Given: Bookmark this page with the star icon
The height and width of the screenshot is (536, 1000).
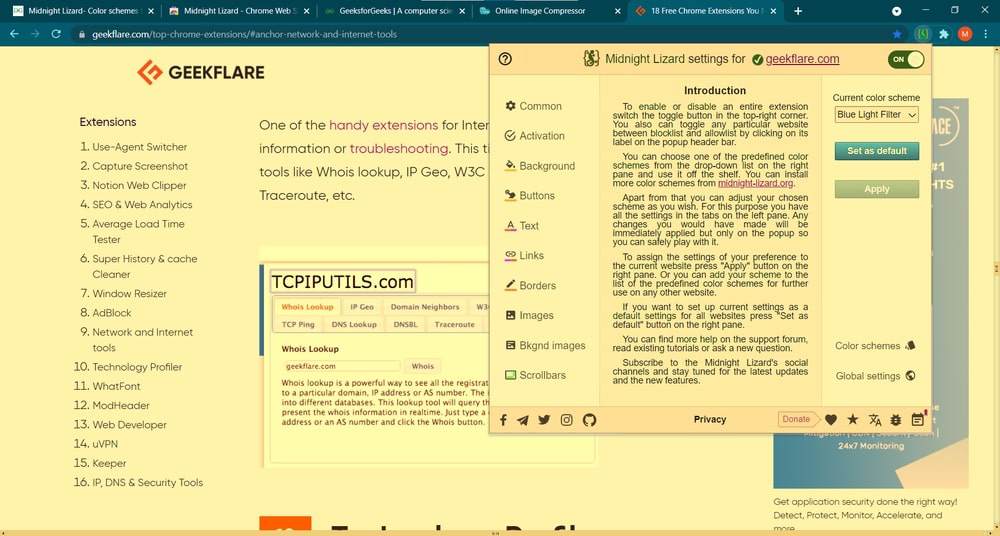Looking at the screenshot, I should point(897,34).
